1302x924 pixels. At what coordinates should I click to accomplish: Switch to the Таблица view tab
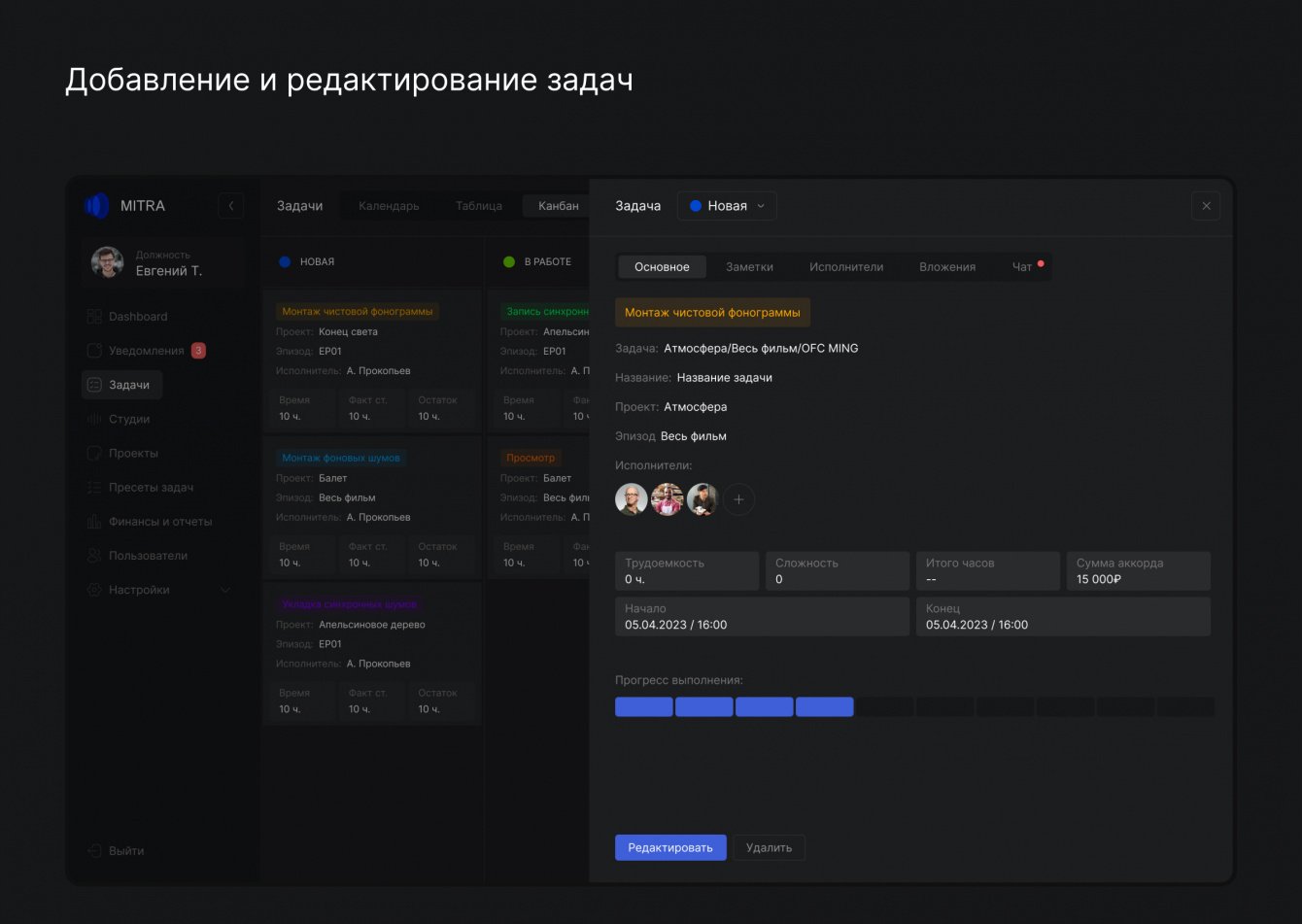click(x=479, y=206)
